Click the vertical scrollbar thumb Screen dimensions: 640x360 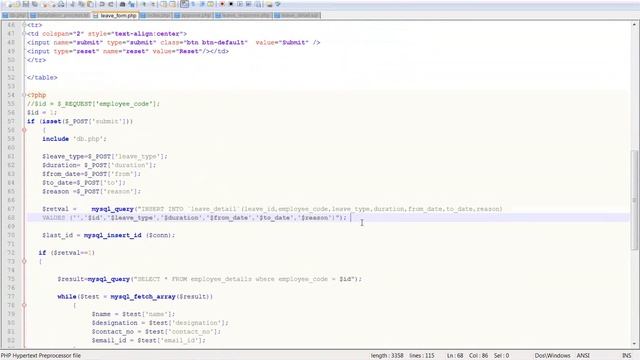(635, 200)
